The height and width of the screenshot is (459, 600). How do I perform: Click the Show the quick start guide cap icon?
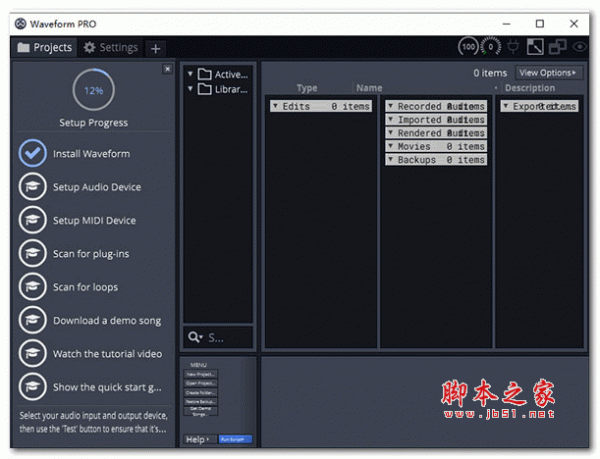(33, 387)
